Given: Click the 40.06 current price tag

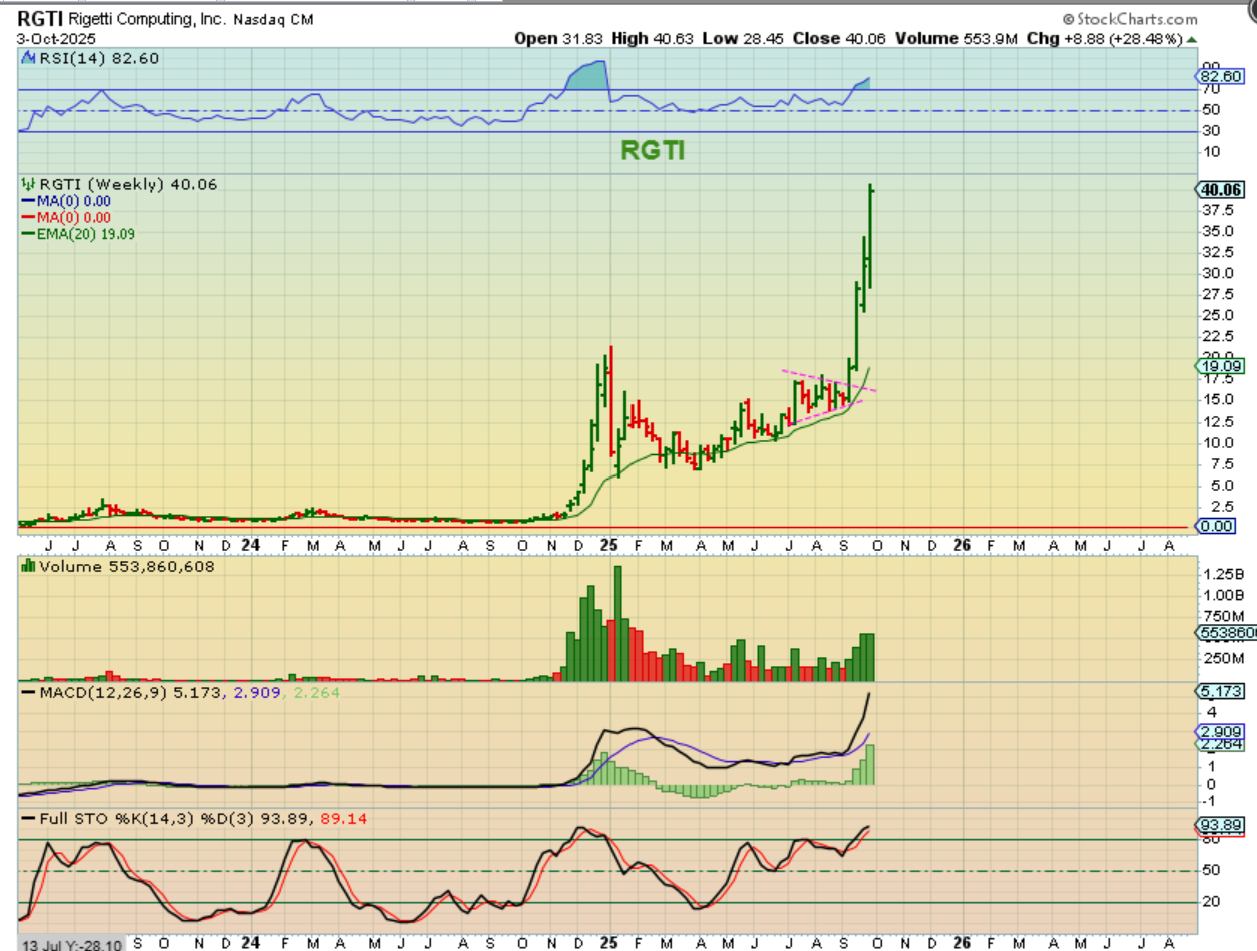Looking at the screenshot, I should (x=1220, y=189).
